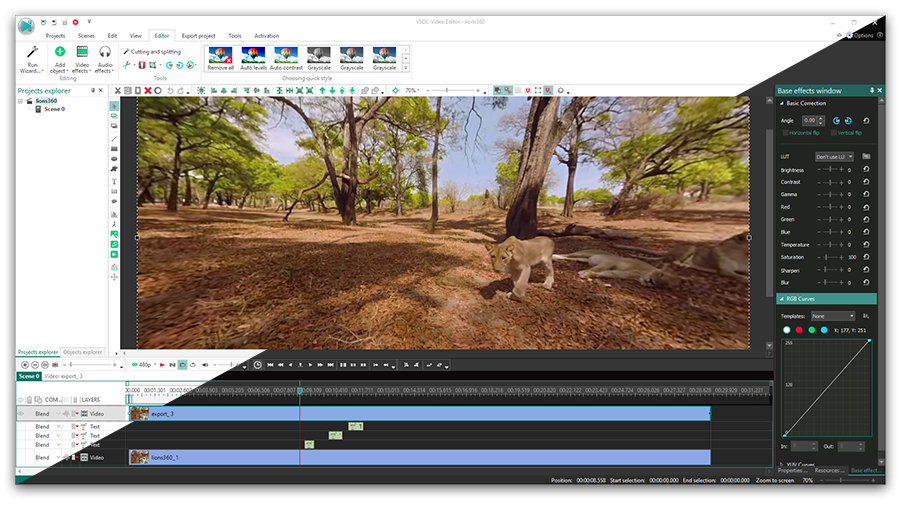
Task: Switch to Objects explorer tab
Action: point(83,352)
